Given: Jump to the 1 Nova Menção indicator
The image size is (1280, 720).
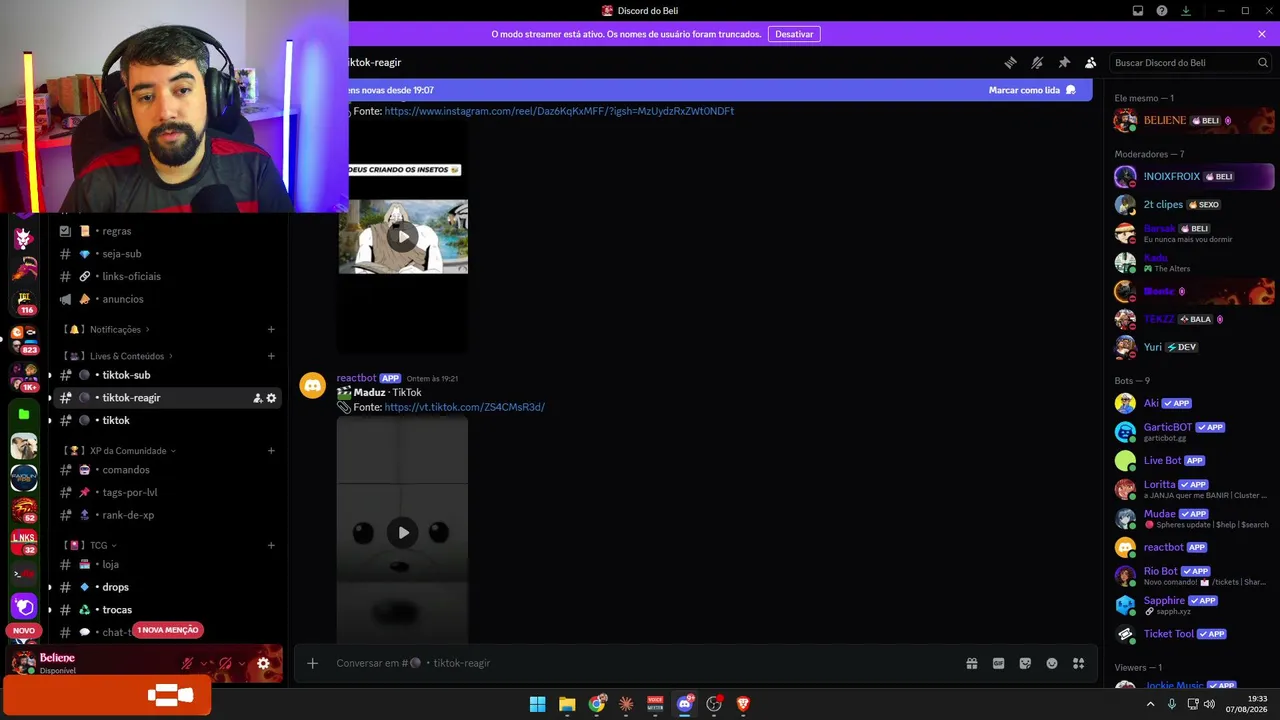Looking at the screenshot, I should click(x=168, y=630).
